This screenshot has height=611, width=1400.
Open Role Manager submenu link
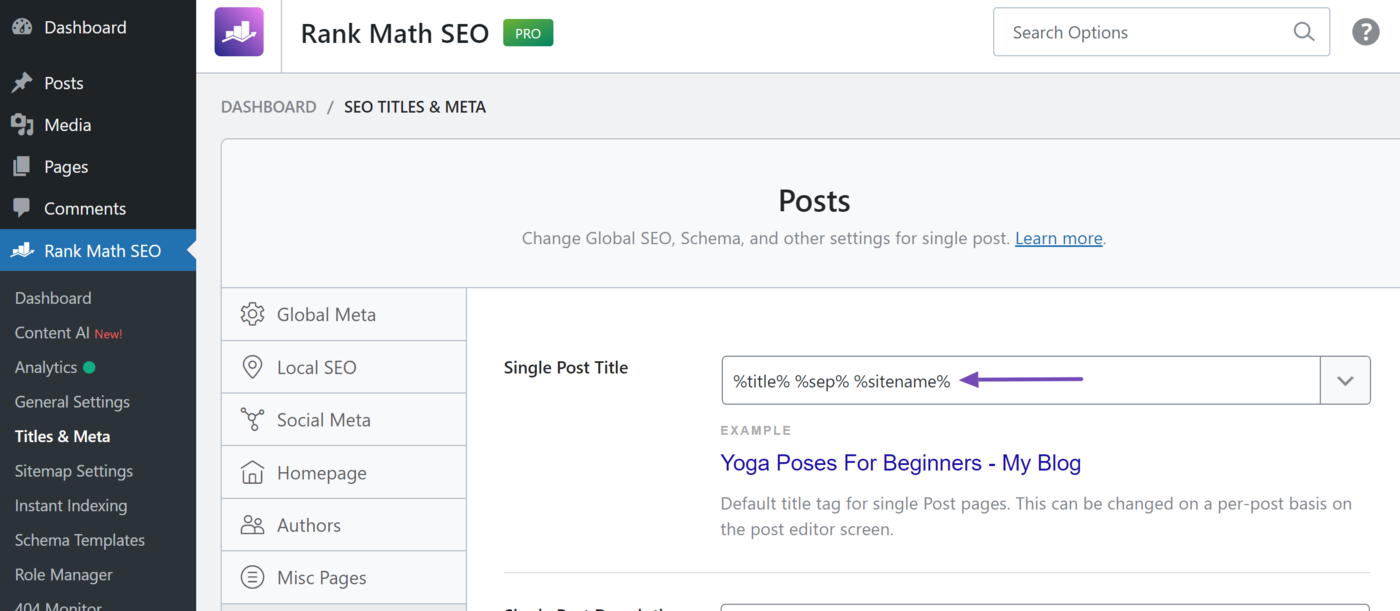(x=64, y=575)
